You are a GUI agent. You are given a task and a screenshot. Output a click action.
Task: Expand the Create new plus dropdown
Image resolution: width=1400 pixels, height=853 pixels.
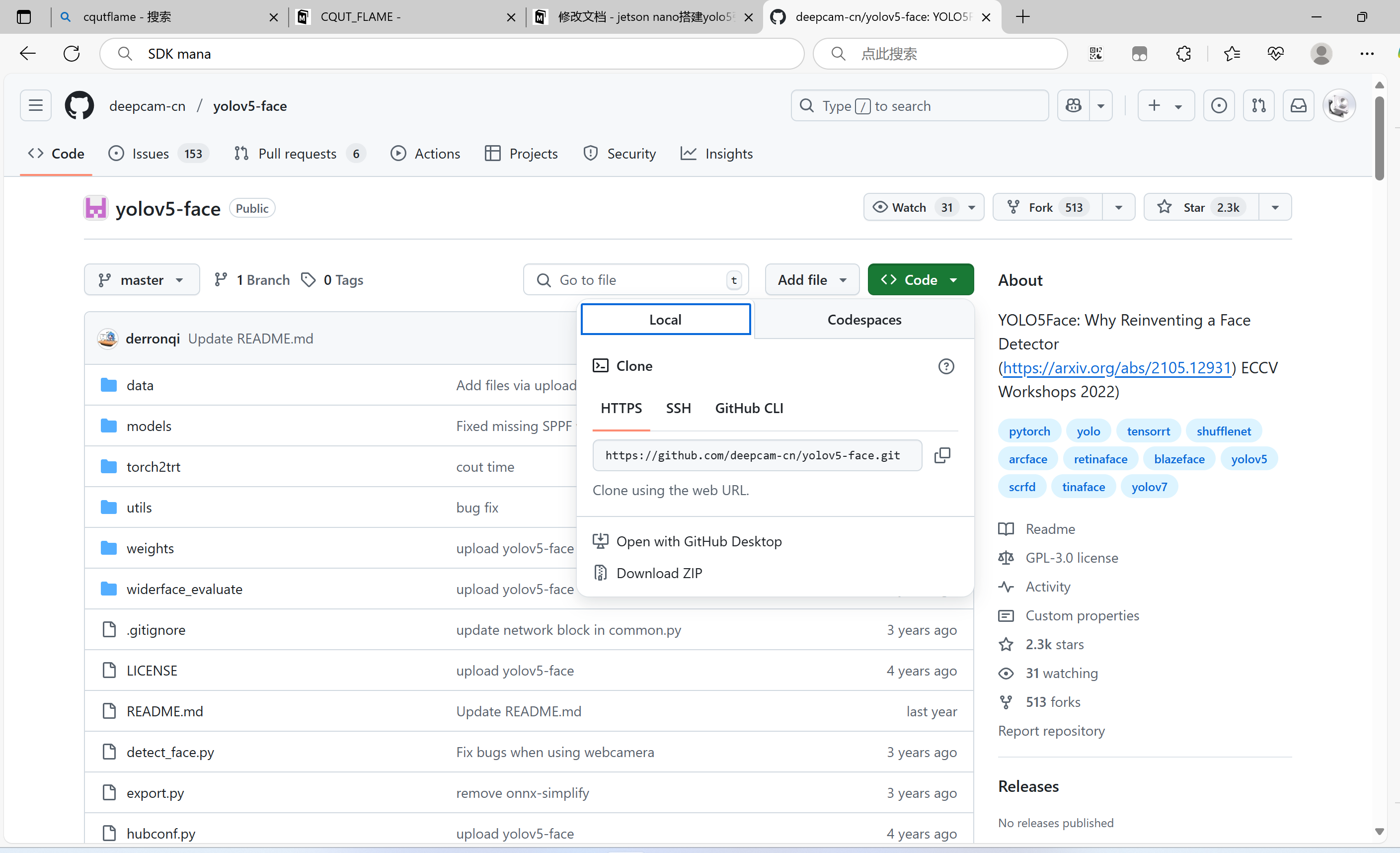1166,106
